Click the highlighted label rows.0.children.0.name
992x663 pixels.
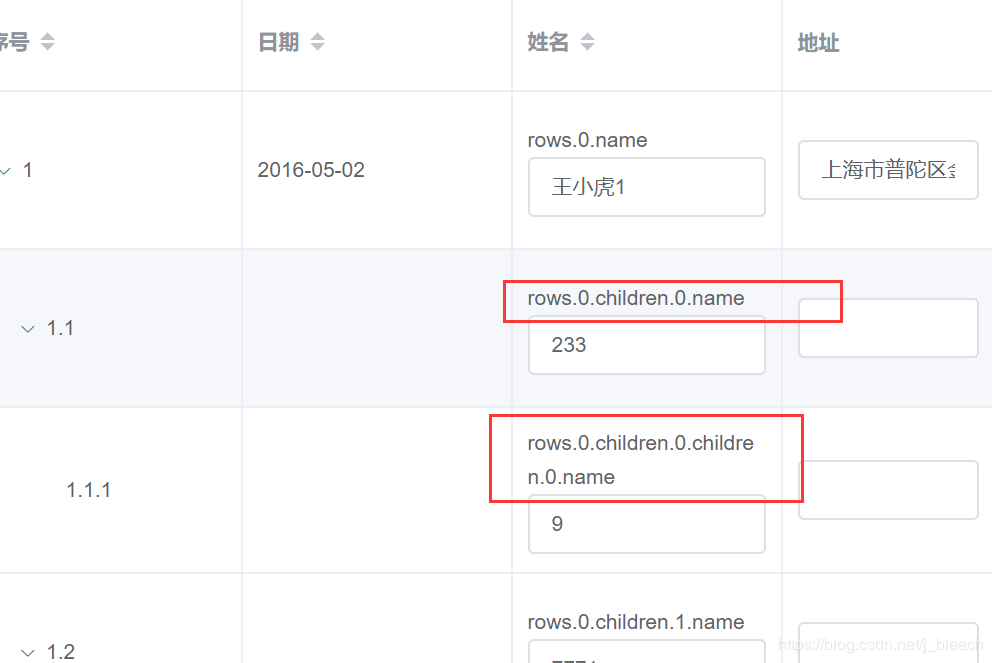click(637, 298)
